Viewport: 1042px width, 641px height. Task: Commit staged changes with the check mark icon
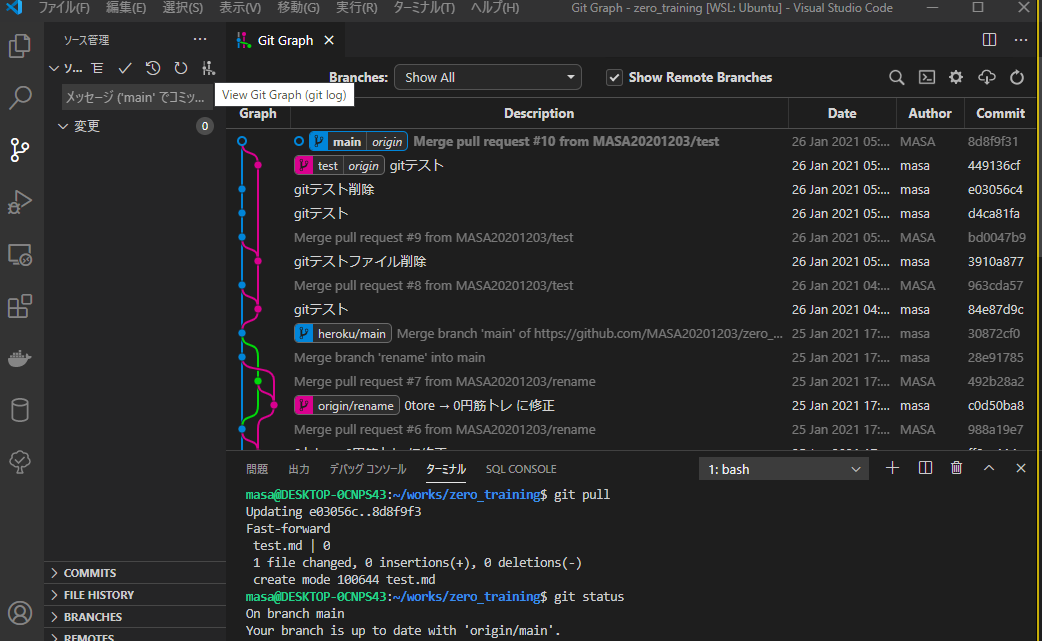pyautogui.click(x=124, y=68)
